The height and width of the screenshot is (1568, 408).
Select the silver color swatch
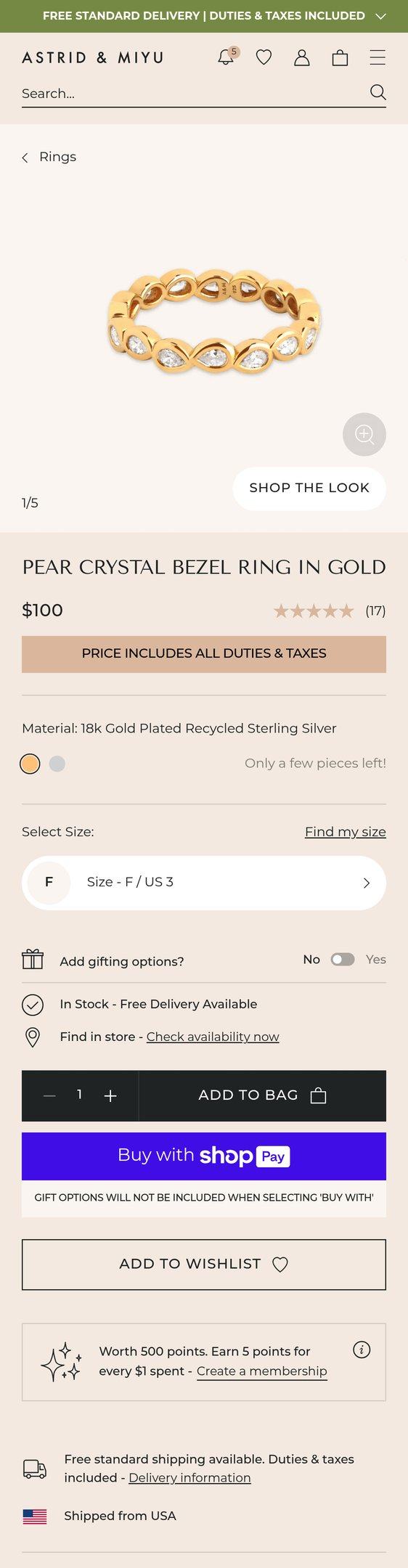pyautogui.click(x=57, y=764)
